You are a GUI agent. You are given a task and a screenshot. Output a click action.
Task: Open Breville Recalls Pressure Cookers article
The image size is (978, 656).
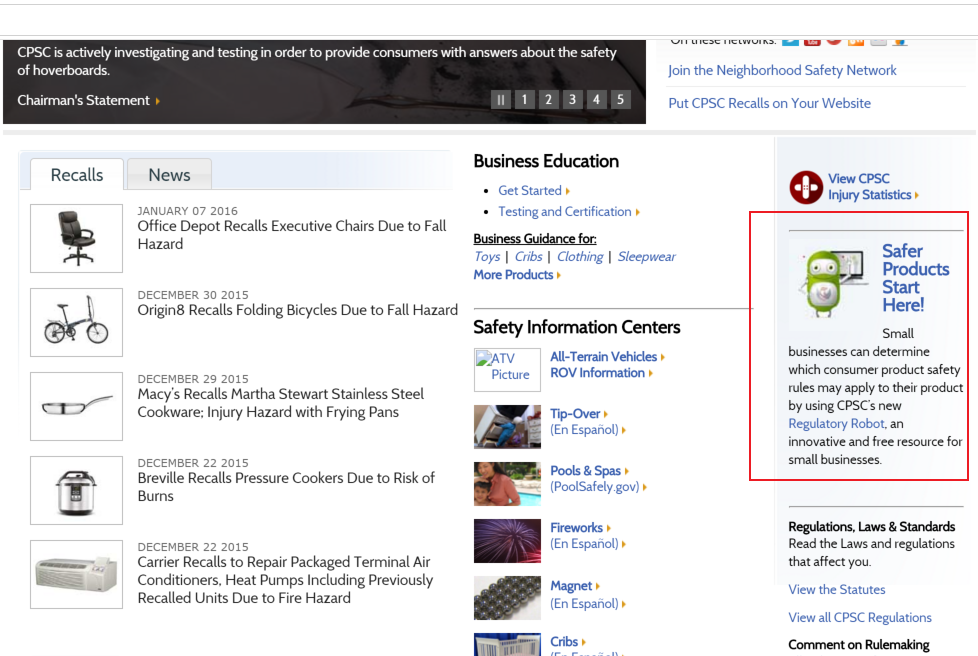point(286,487)
